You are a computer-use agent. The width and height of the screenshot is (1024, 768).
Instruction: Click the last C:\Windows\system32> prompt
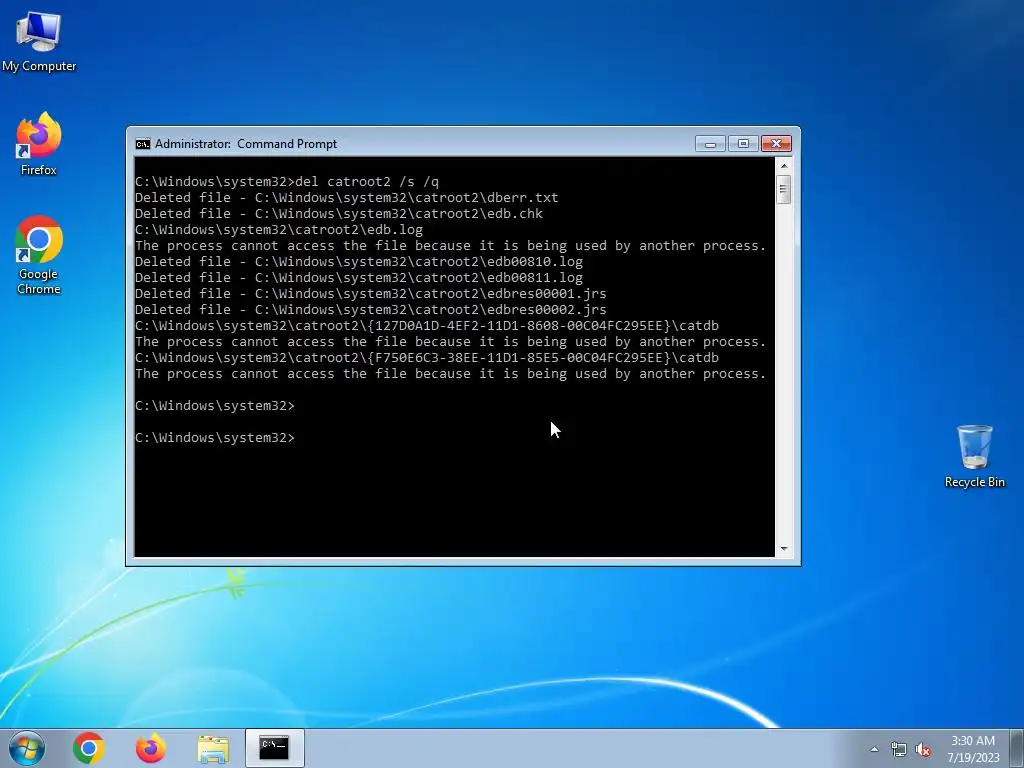pyautogui.click(x=215, y=438)
